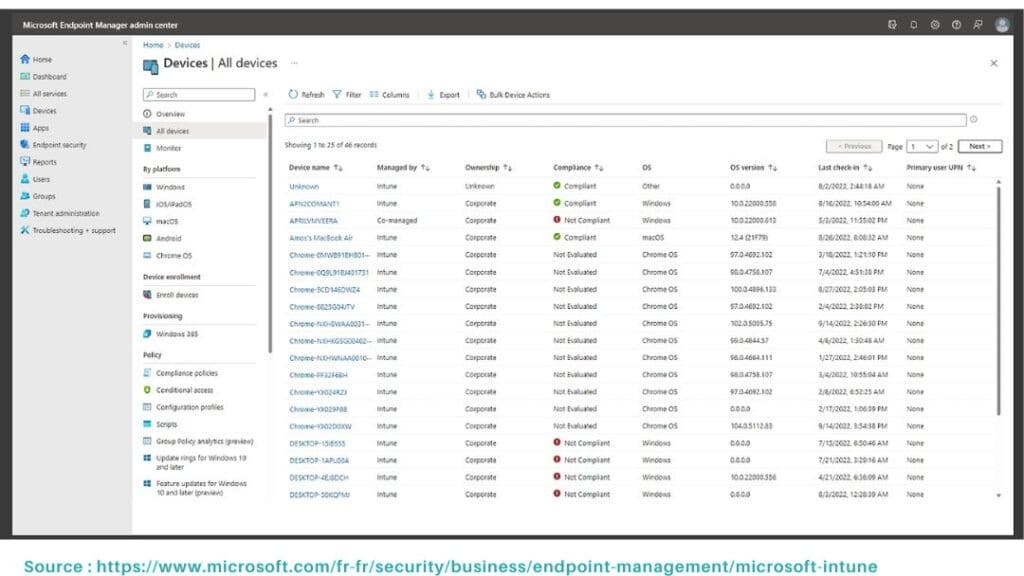This screenshot has height=576, width=1024.
Task: Open the page number dropdown
Action: coord(923,146)
